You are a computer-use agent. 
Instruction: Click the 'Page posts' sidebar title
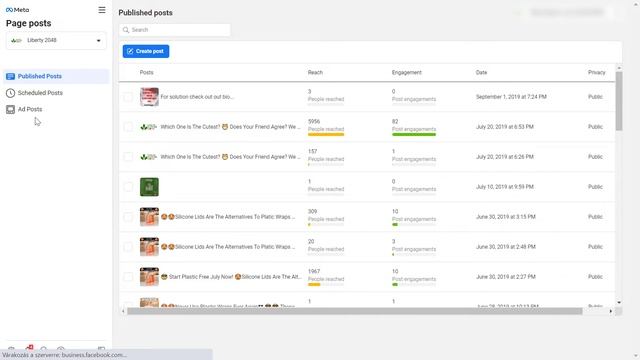click(x=29, y=23)
